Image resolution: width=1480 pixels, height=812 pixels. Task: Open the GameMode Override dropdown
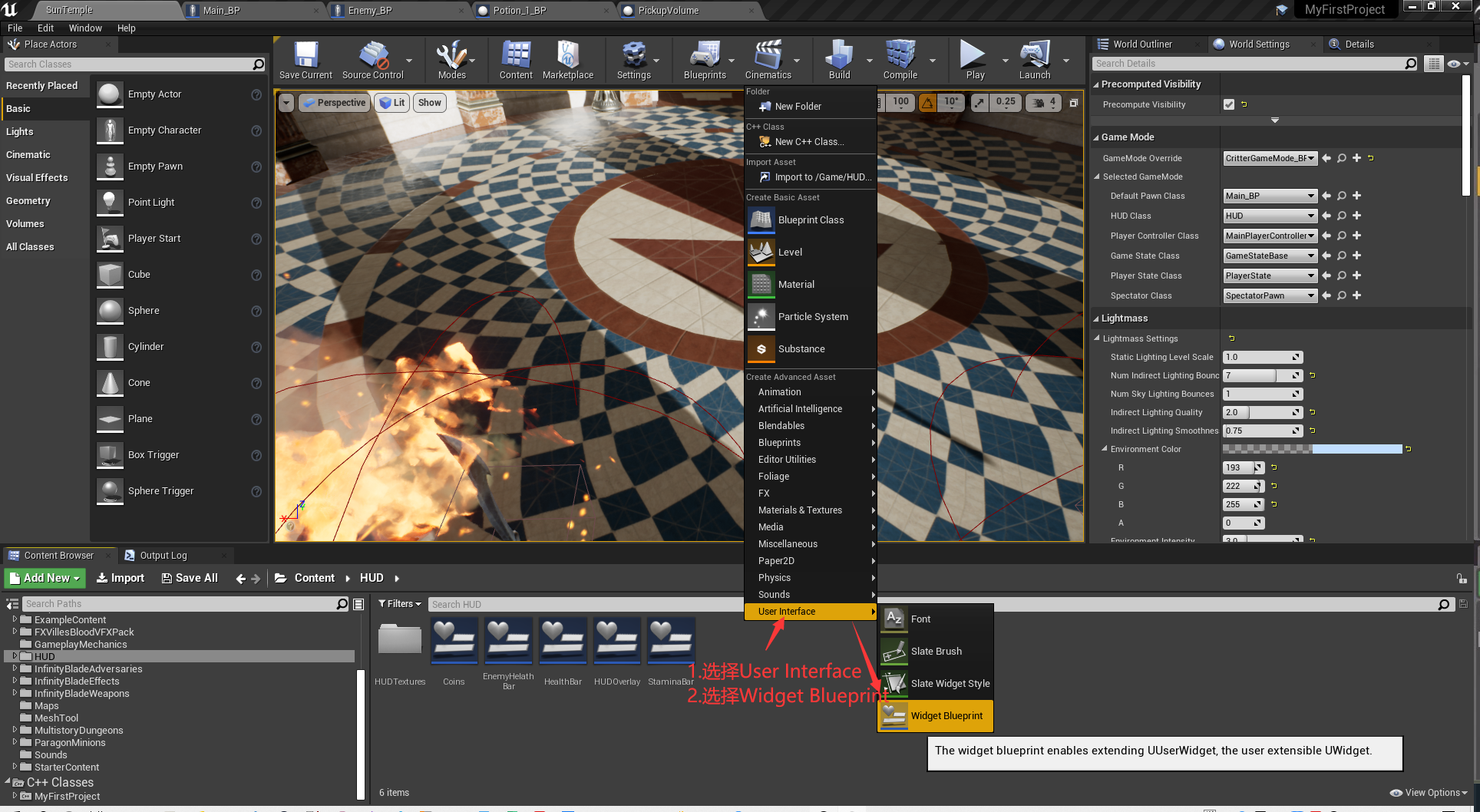click(1270, 158)
